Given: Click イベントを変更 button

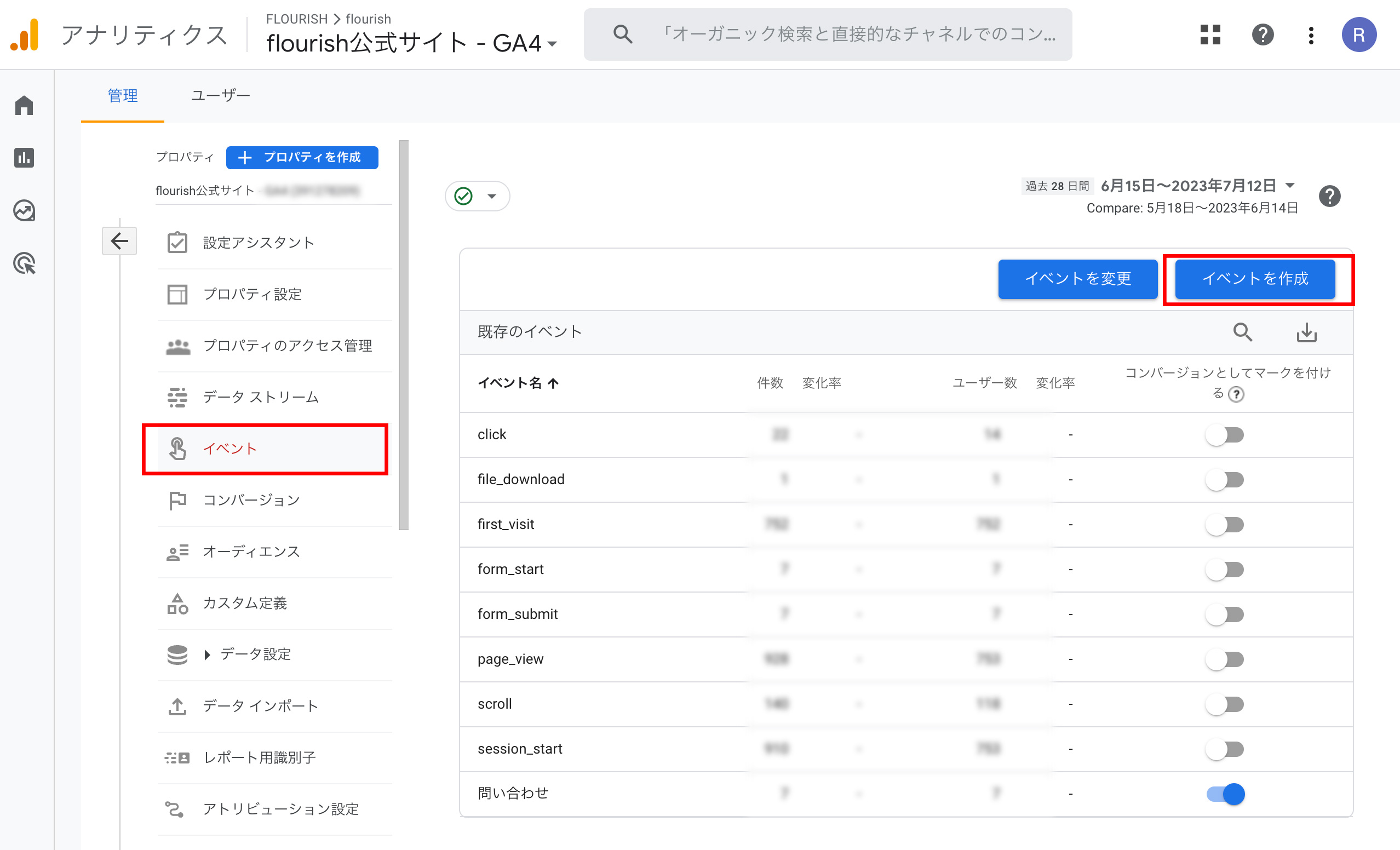Looking at the screenshot, I should click(1078, 278).
